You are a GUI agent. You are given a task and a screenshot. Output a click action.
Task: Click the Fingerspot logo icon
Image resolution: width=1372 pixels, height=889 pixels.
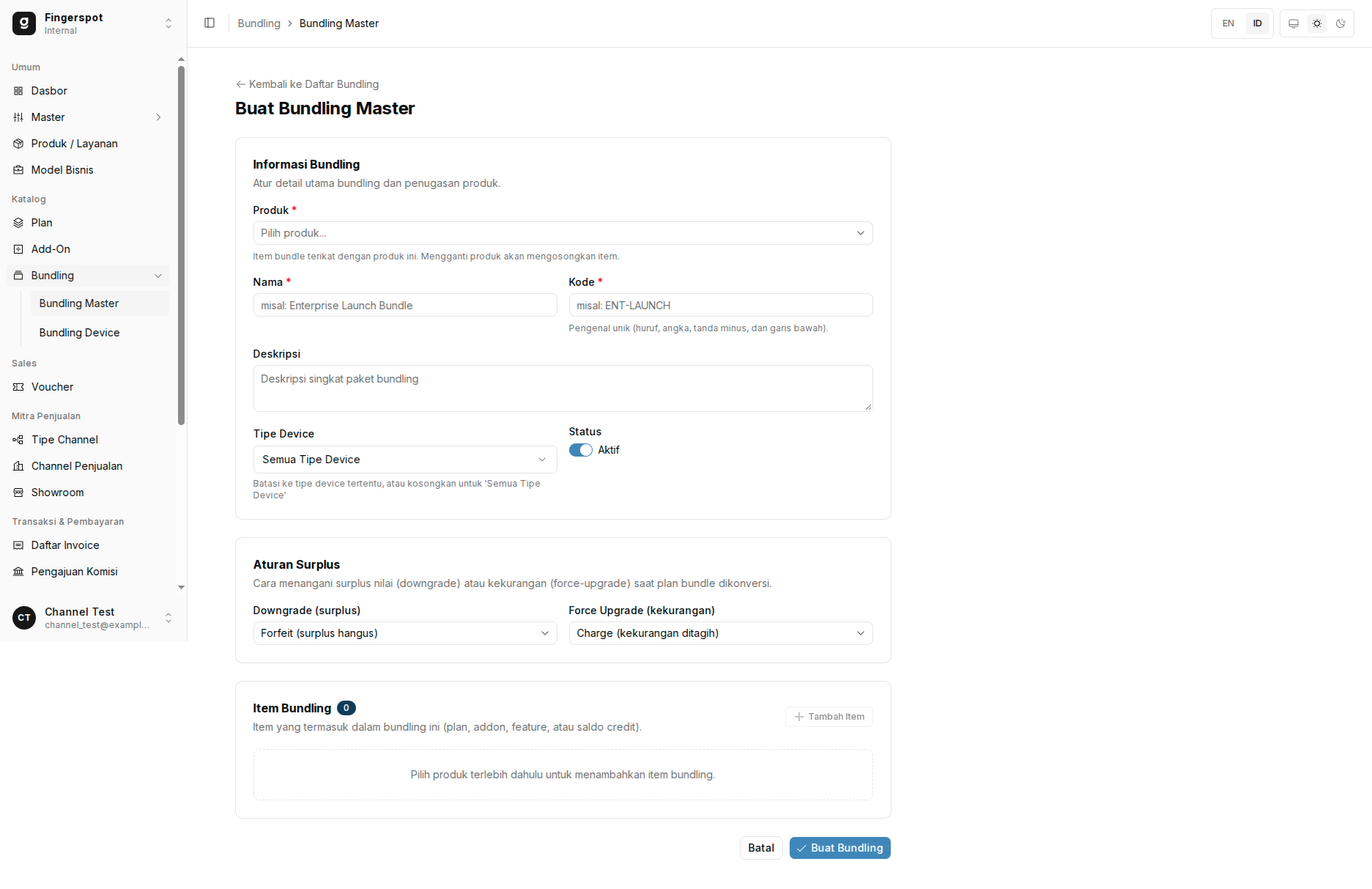[x=24, y=23]
